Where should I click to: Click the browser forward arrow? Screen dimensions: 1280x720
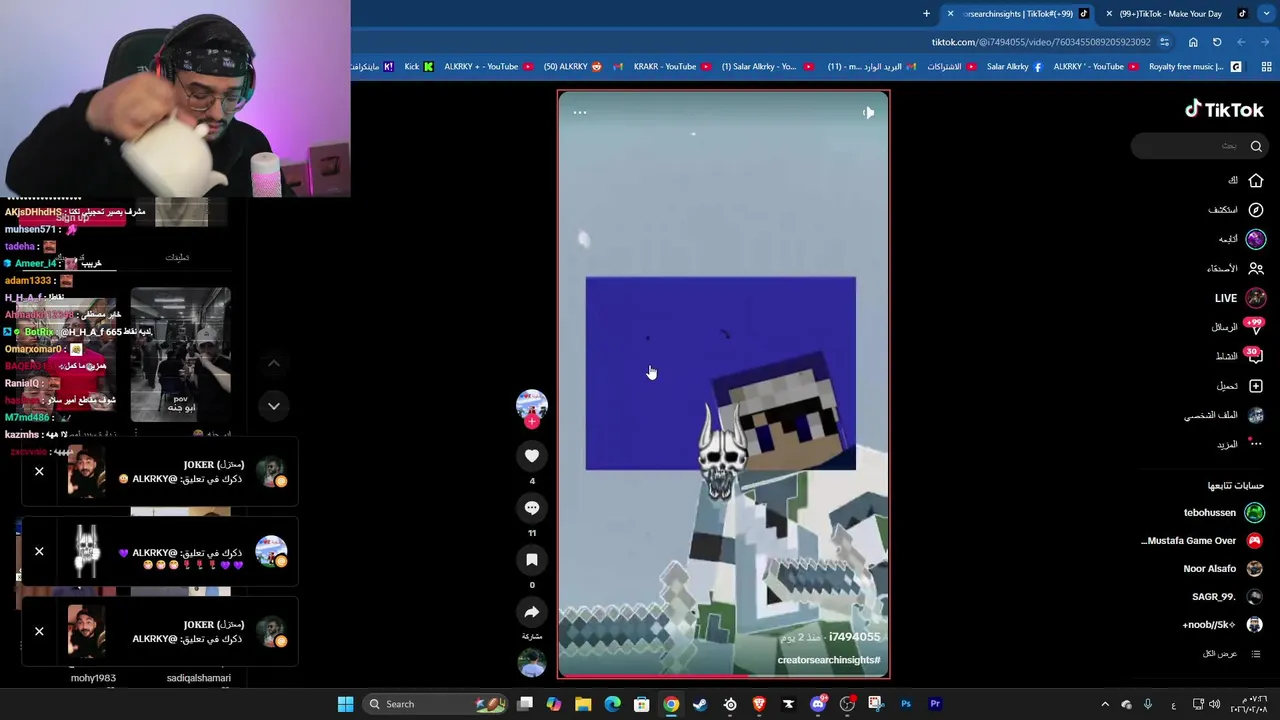point(1241,42)
